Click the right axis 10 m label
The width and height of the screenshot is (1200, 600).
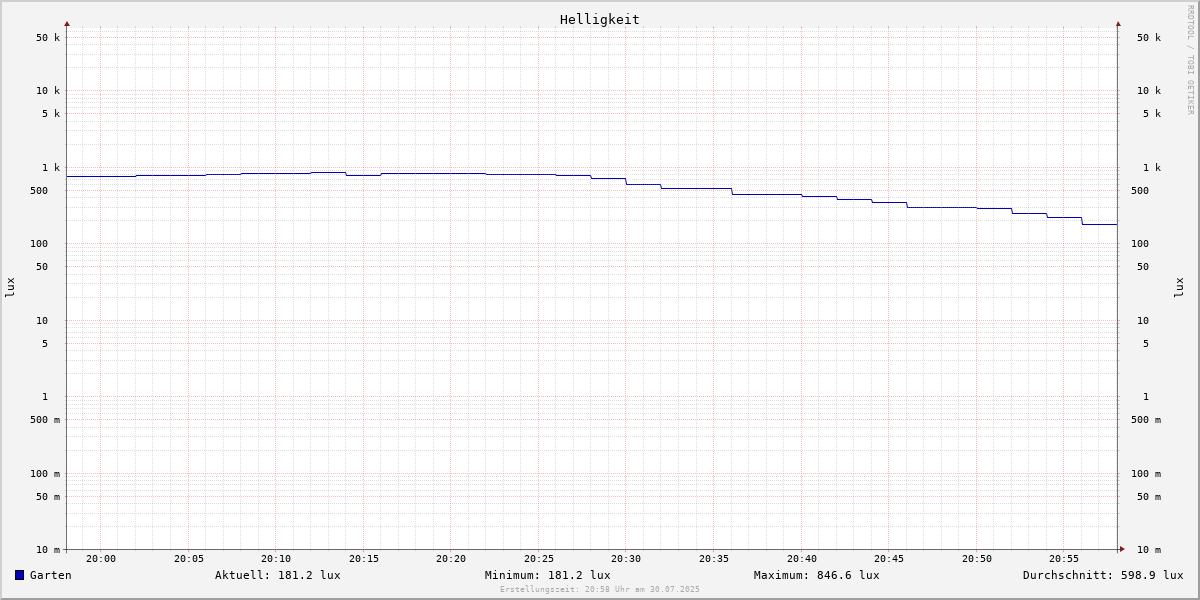pos(1149,550)
